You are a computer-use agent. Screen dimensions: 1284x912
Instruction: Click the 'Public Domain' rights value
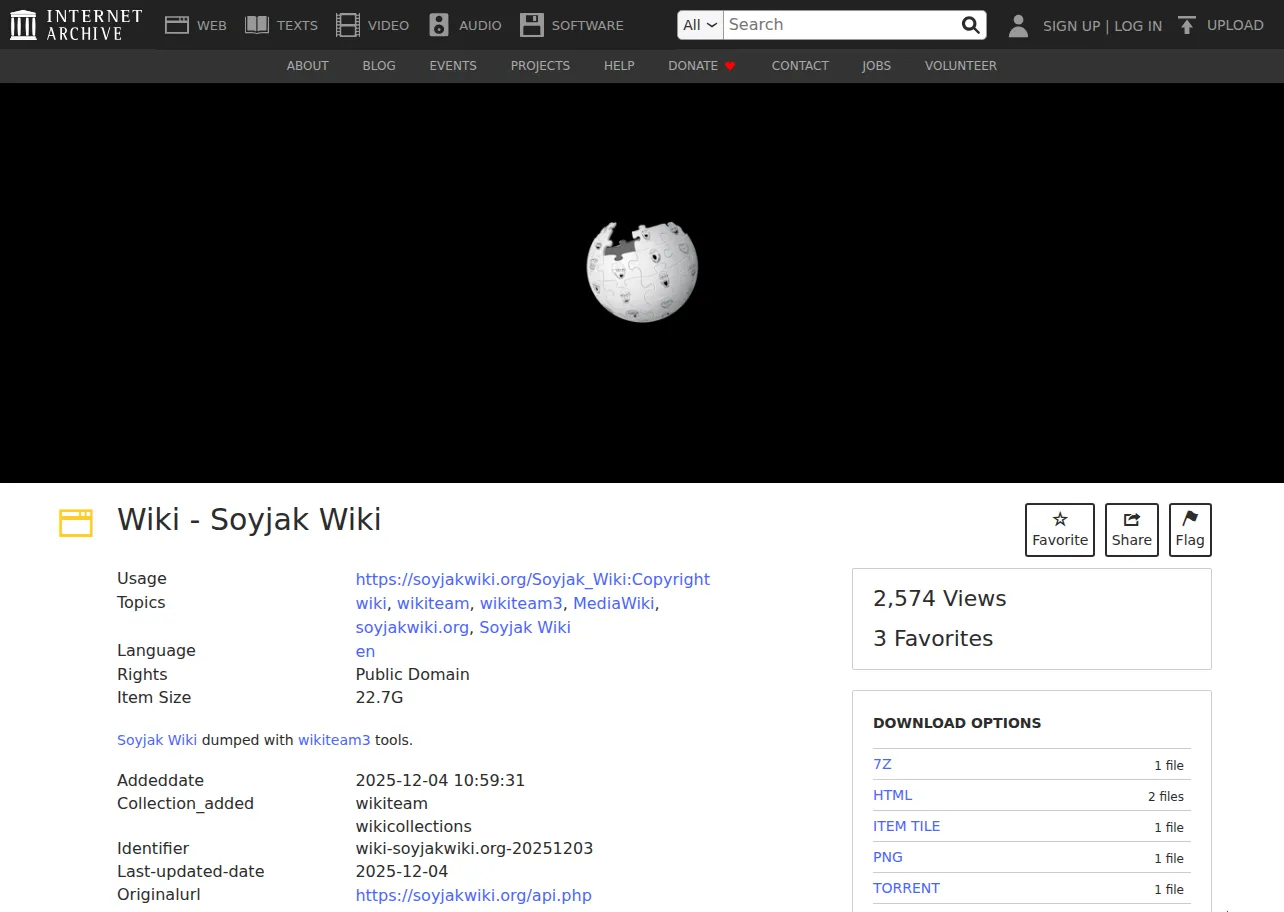(x=412, y=675)
